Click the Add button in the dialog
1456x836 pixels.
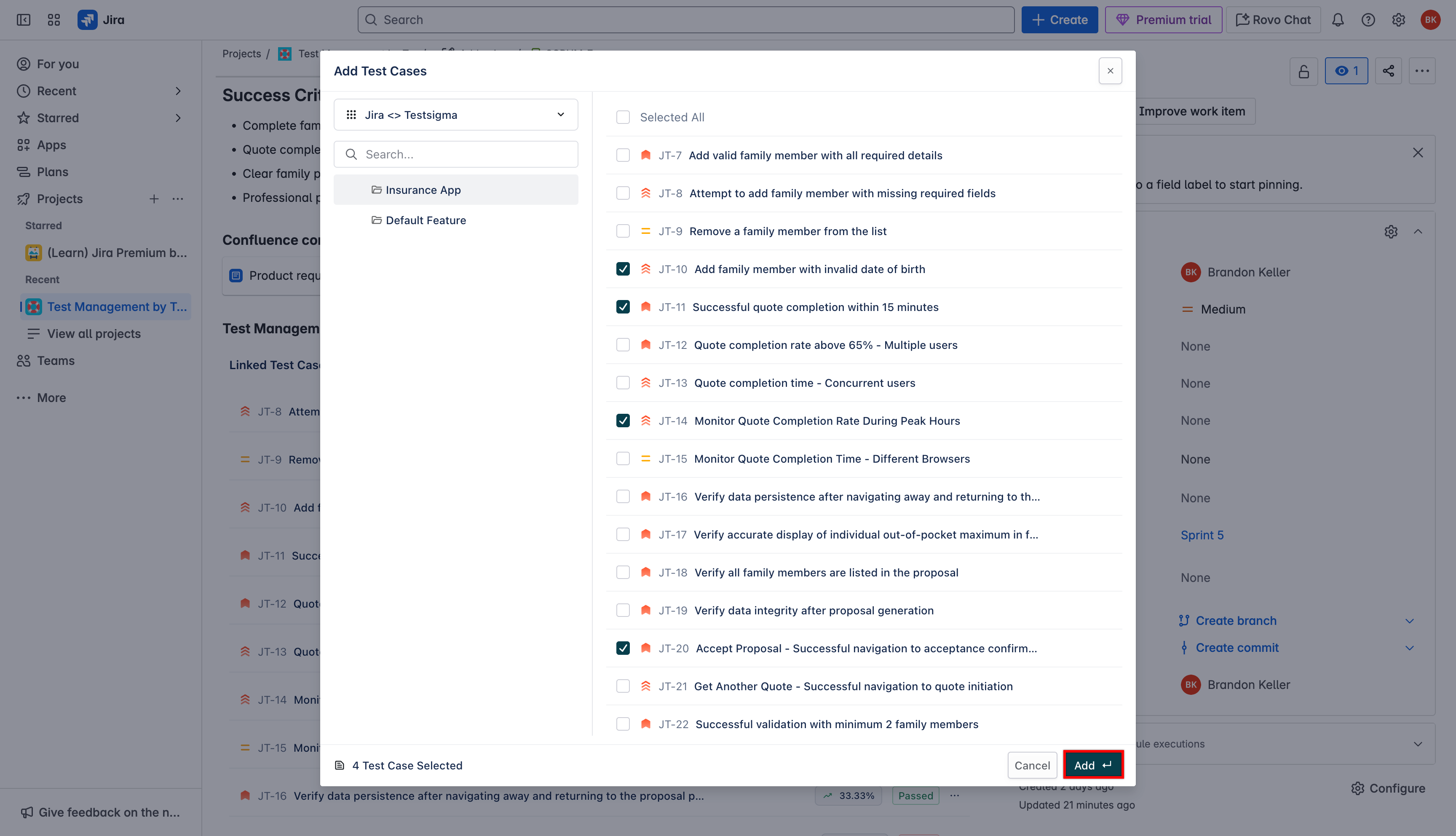(x=1093, y=765)
